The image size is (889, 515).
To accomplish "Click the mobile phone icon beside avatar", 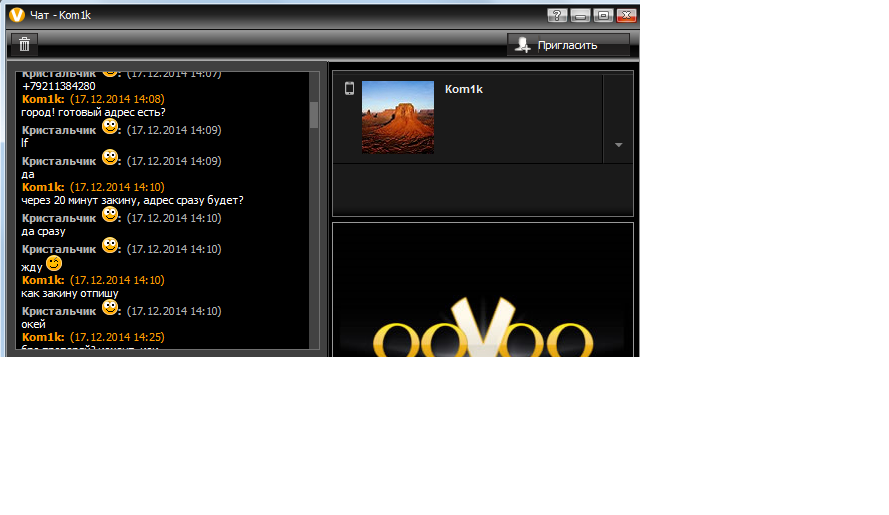I will pyautogui.click(x=349, y=88).
